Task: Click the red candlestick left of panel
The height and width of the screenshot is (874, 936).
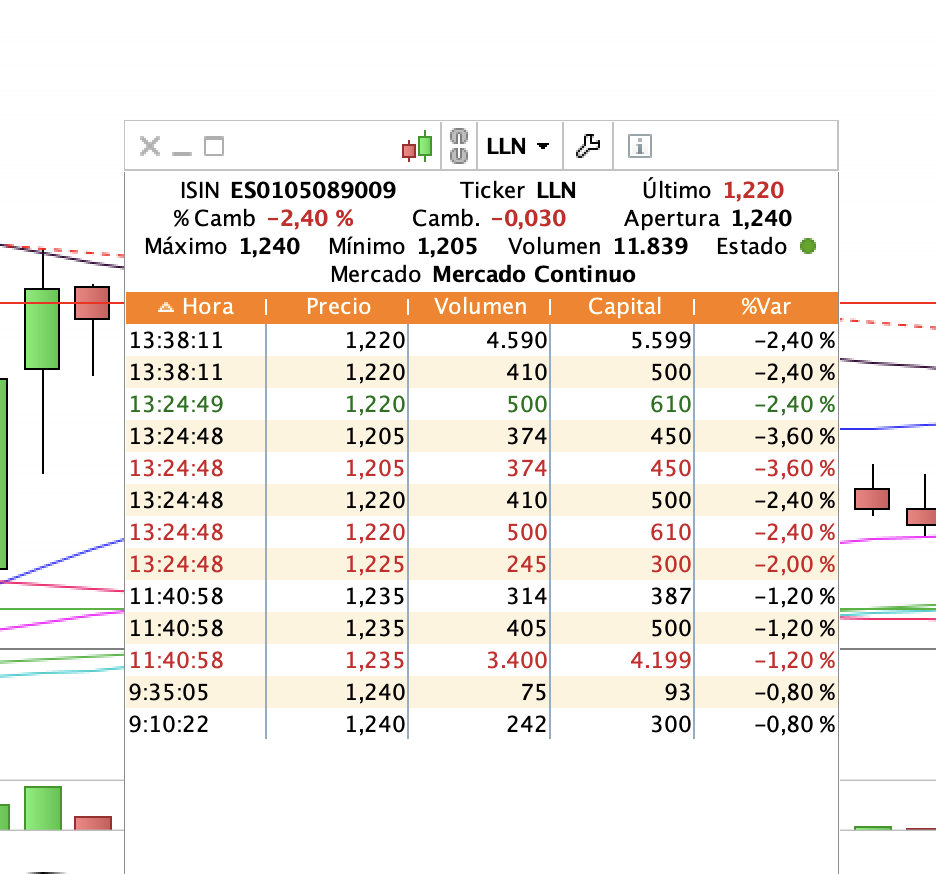Action: click(x=92, y=303)
